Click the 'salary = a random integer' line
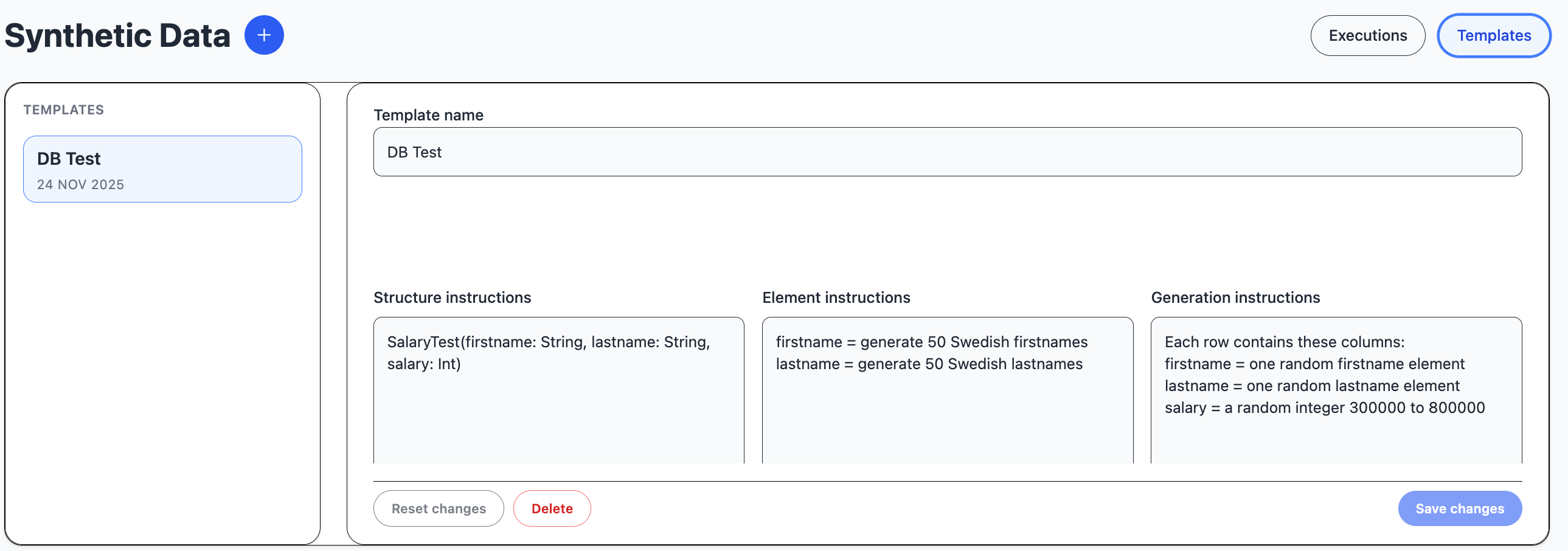The image size is (1568, 551). [x=1324, y=408]
